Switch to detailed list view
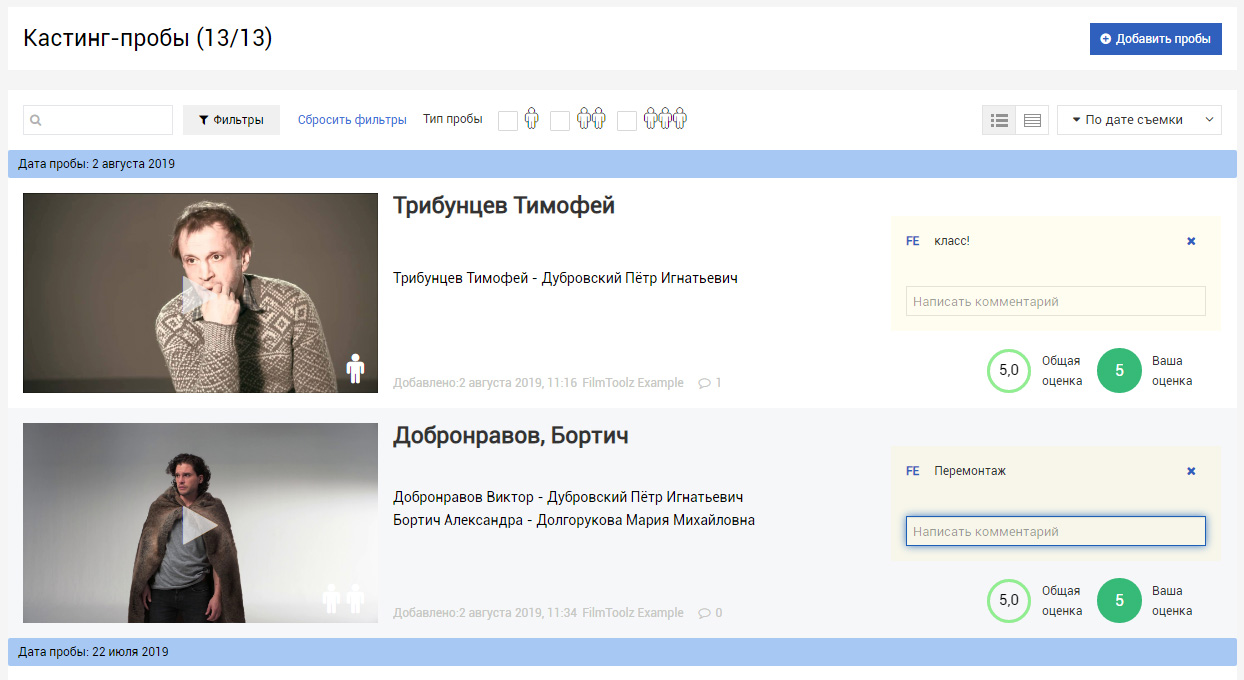This screenshot has width=1244, height=680. [999, 120]
